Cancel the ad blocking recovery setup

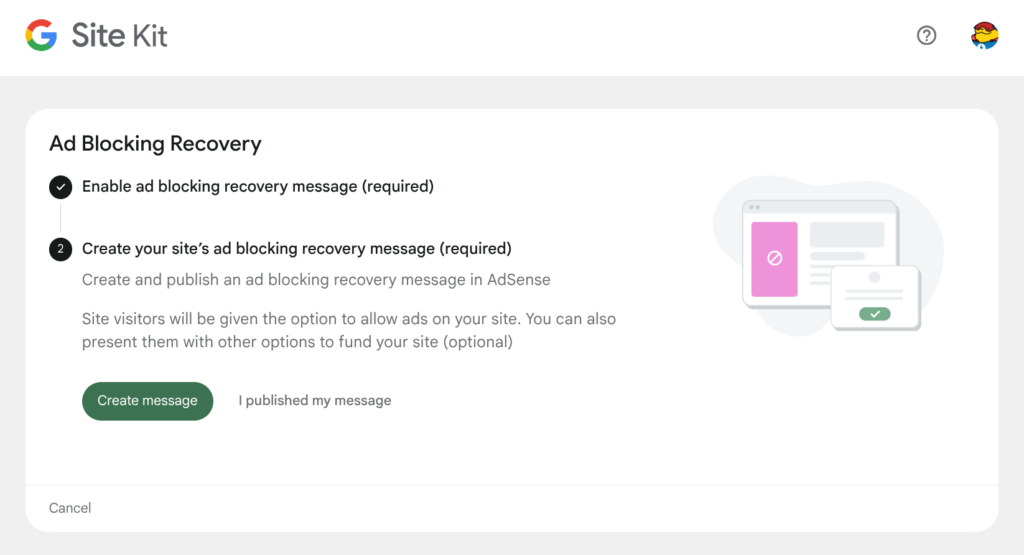point(70,508)
